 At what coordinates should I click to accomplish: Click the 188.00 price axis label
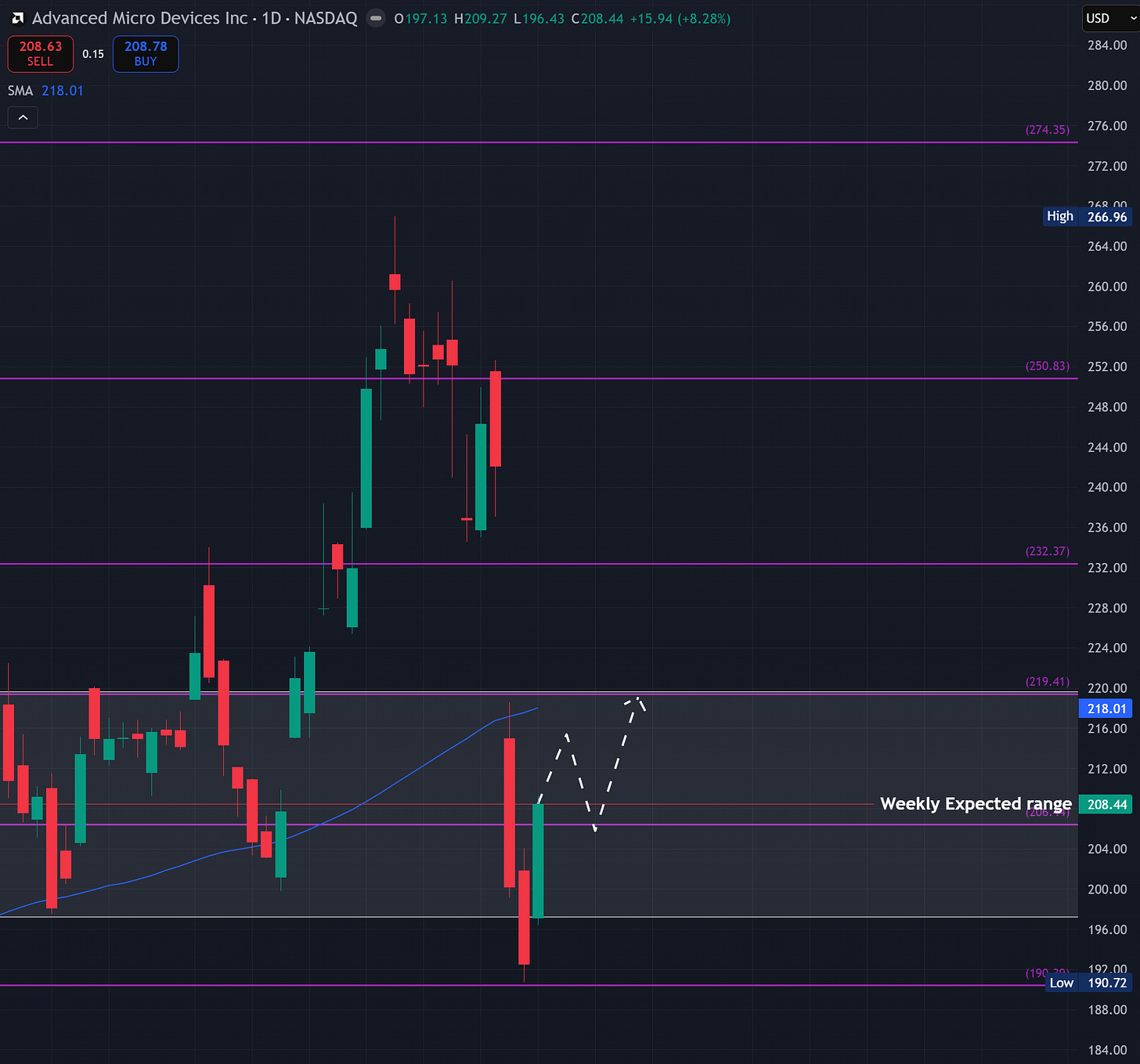[x=1107, y=1010]
